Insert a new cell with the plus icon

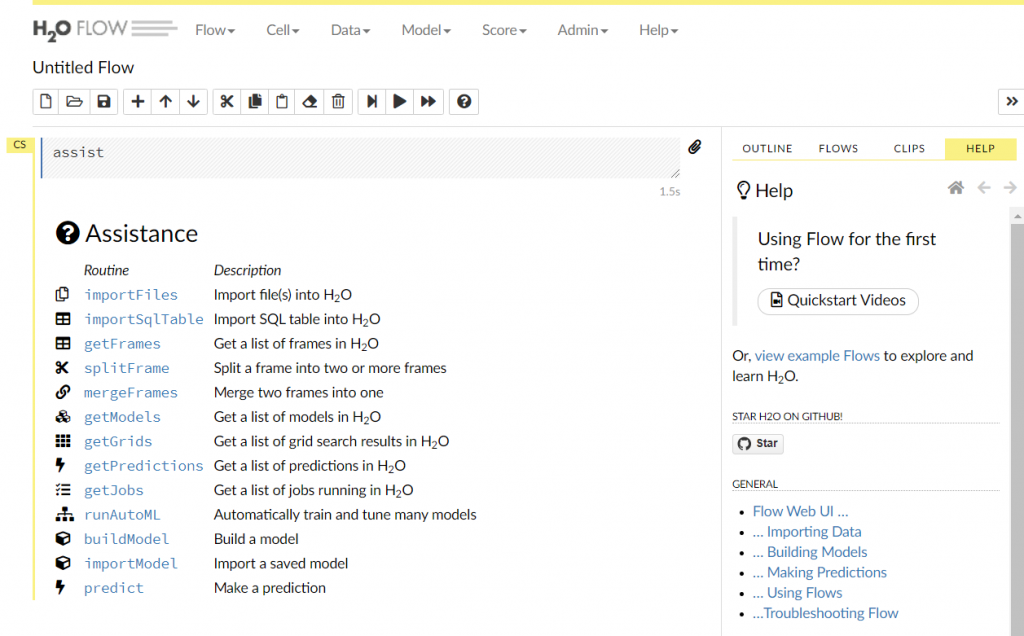(138, 101)
